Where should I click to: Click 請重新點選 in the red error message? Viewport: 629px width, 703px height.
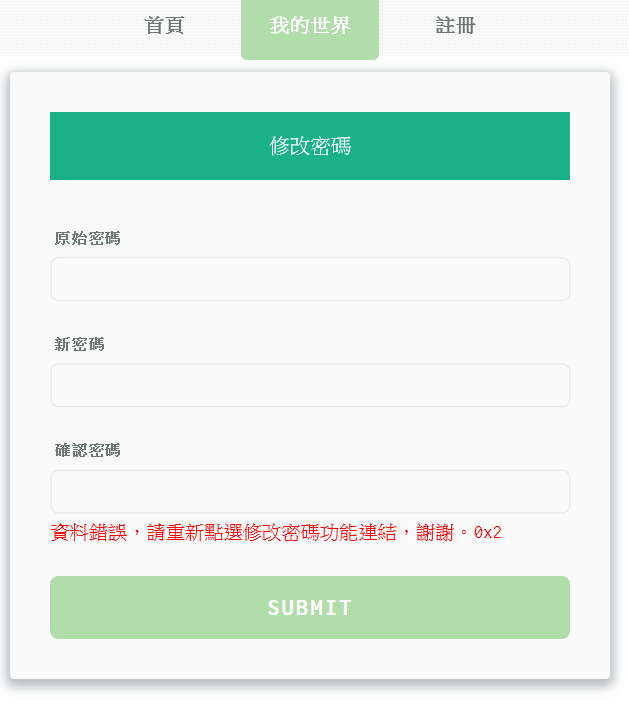[195, 533]
